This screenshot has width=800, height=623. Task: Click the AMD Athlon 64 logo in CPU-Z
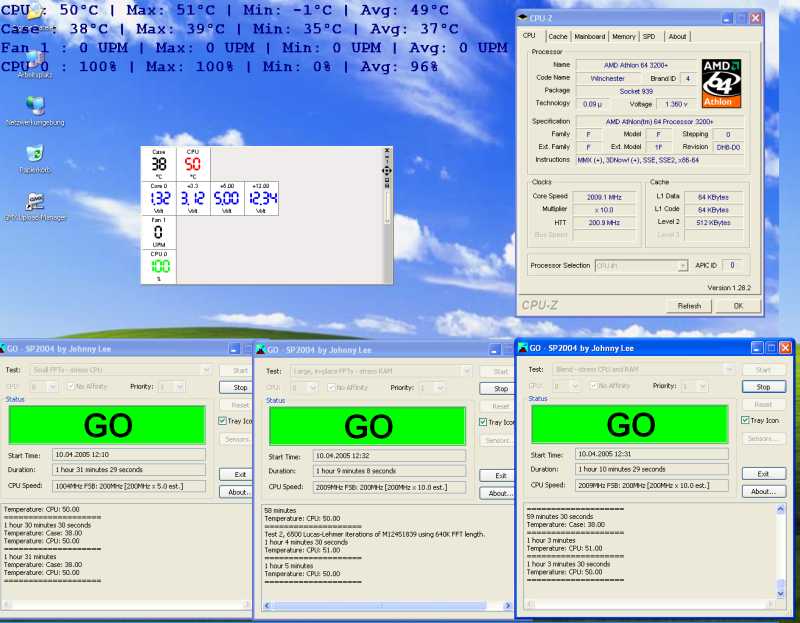[x=721, y=83]
